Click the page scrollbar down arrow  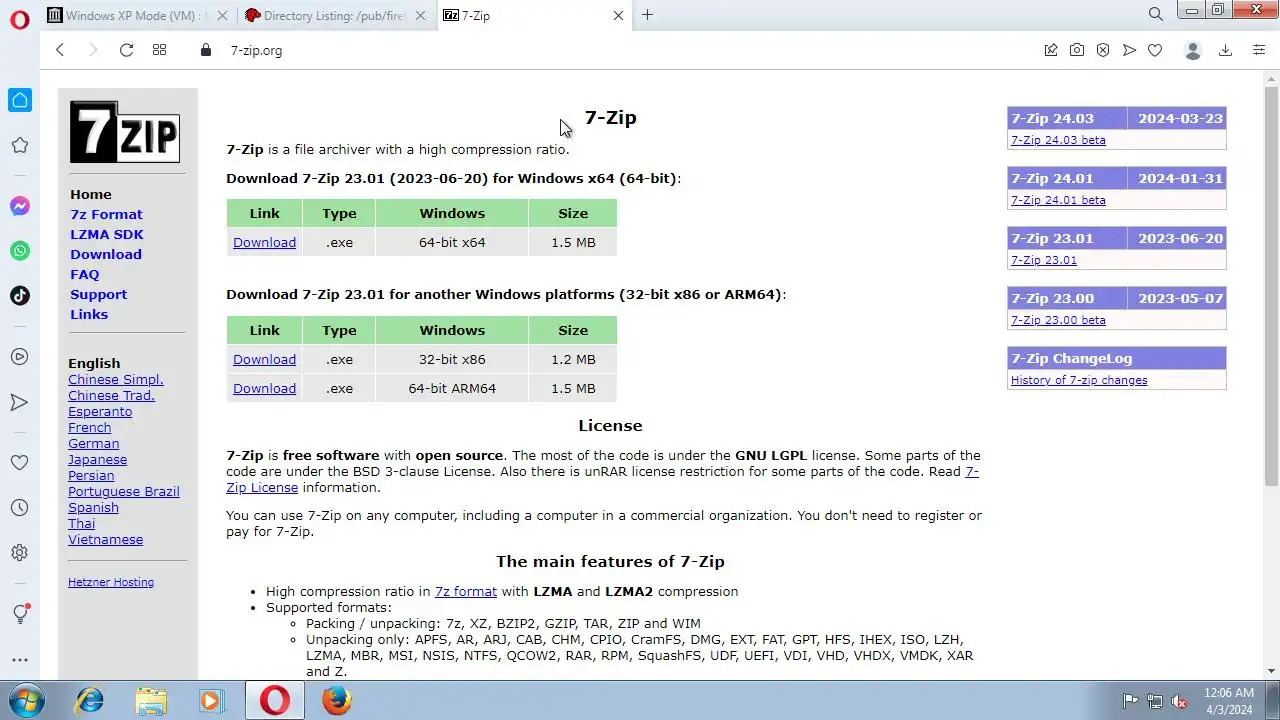1271,671
